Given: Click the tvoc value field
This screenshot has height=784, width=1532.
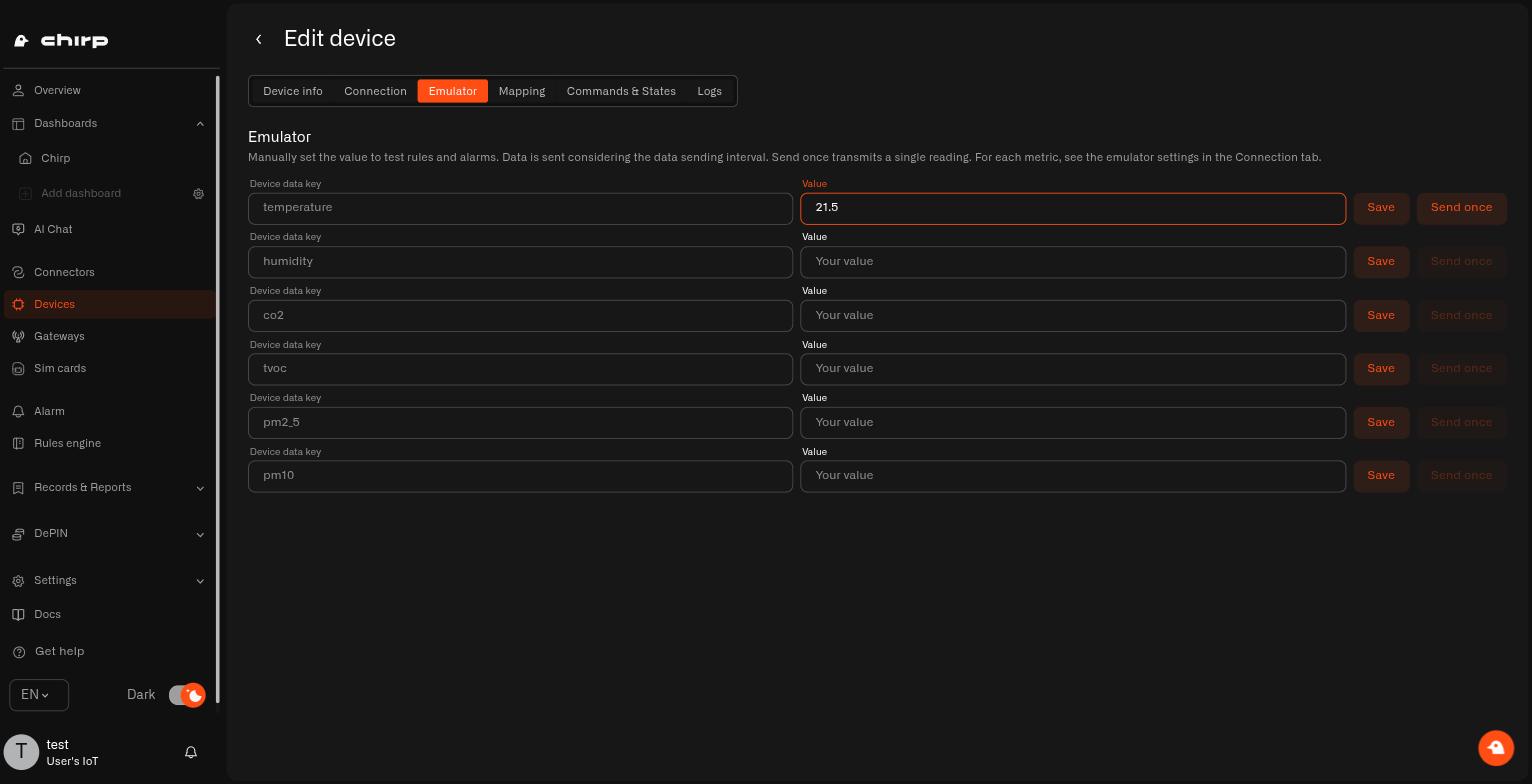Looking at the screenshot, I should click(x=1073, y=369).
